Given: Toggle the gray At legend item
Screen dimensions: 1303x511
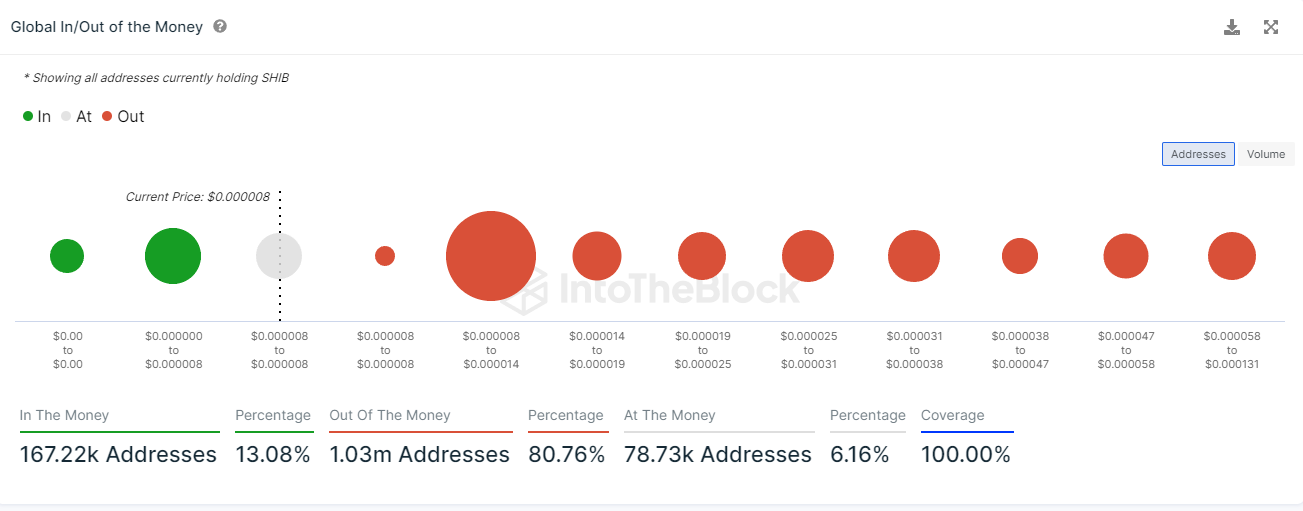Looking at the screenshot, I should [76, 116].
